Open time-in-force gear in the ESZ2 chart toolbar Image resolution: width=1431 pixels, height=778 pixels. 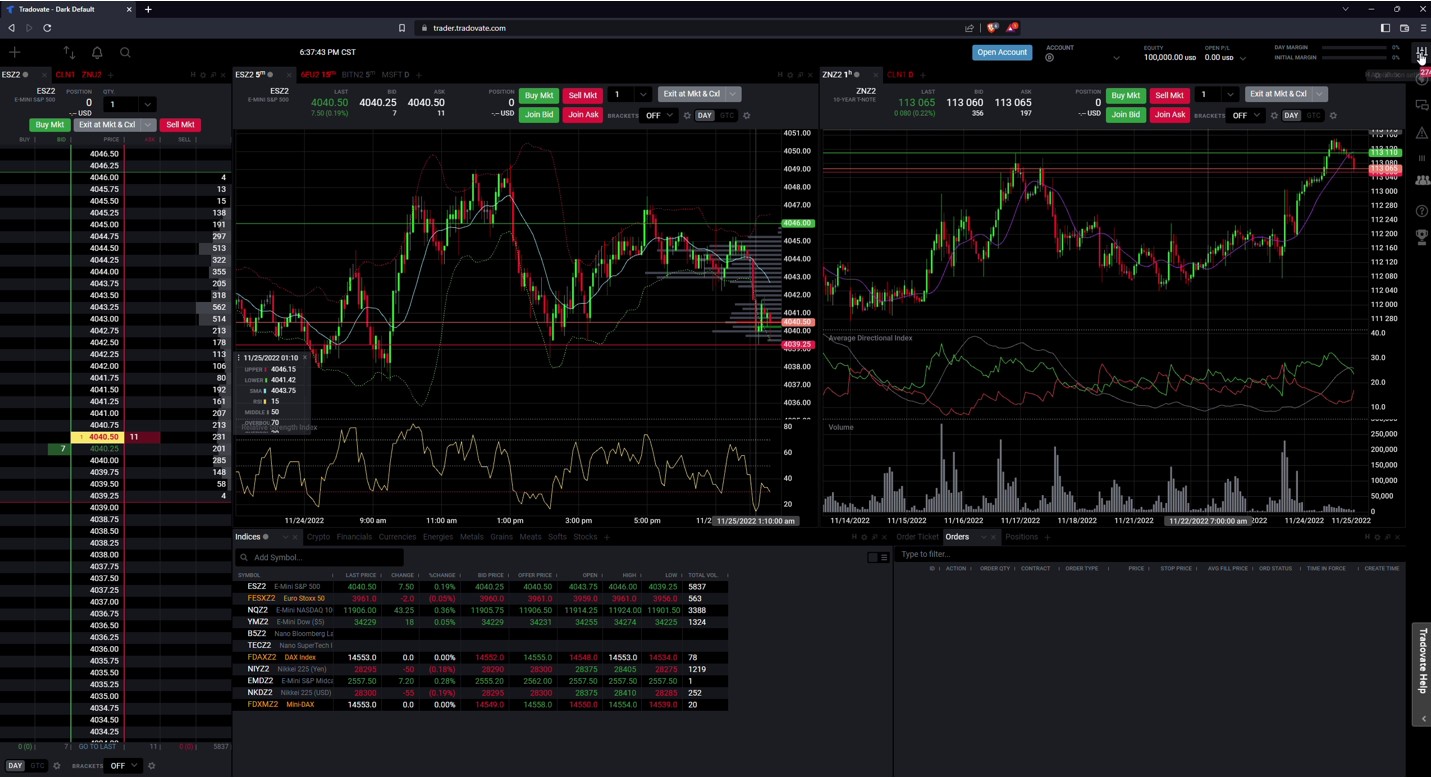(746, 116)
